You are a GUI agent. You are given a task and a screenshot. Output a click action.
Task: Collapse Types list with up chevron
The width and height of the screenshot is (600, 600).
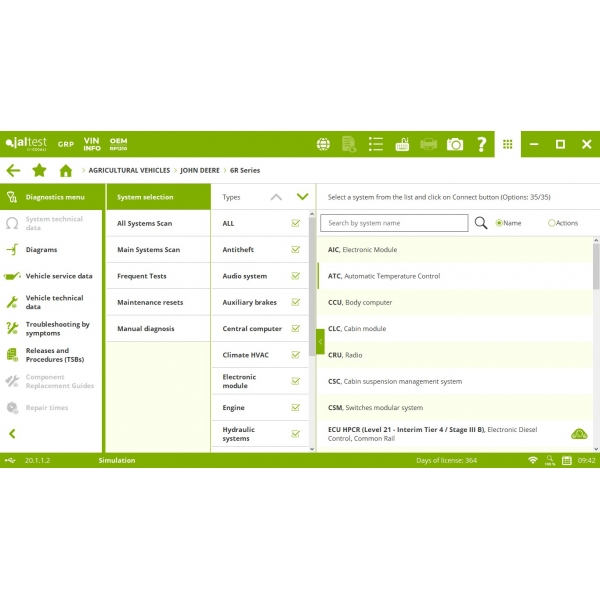coord(276,197)
